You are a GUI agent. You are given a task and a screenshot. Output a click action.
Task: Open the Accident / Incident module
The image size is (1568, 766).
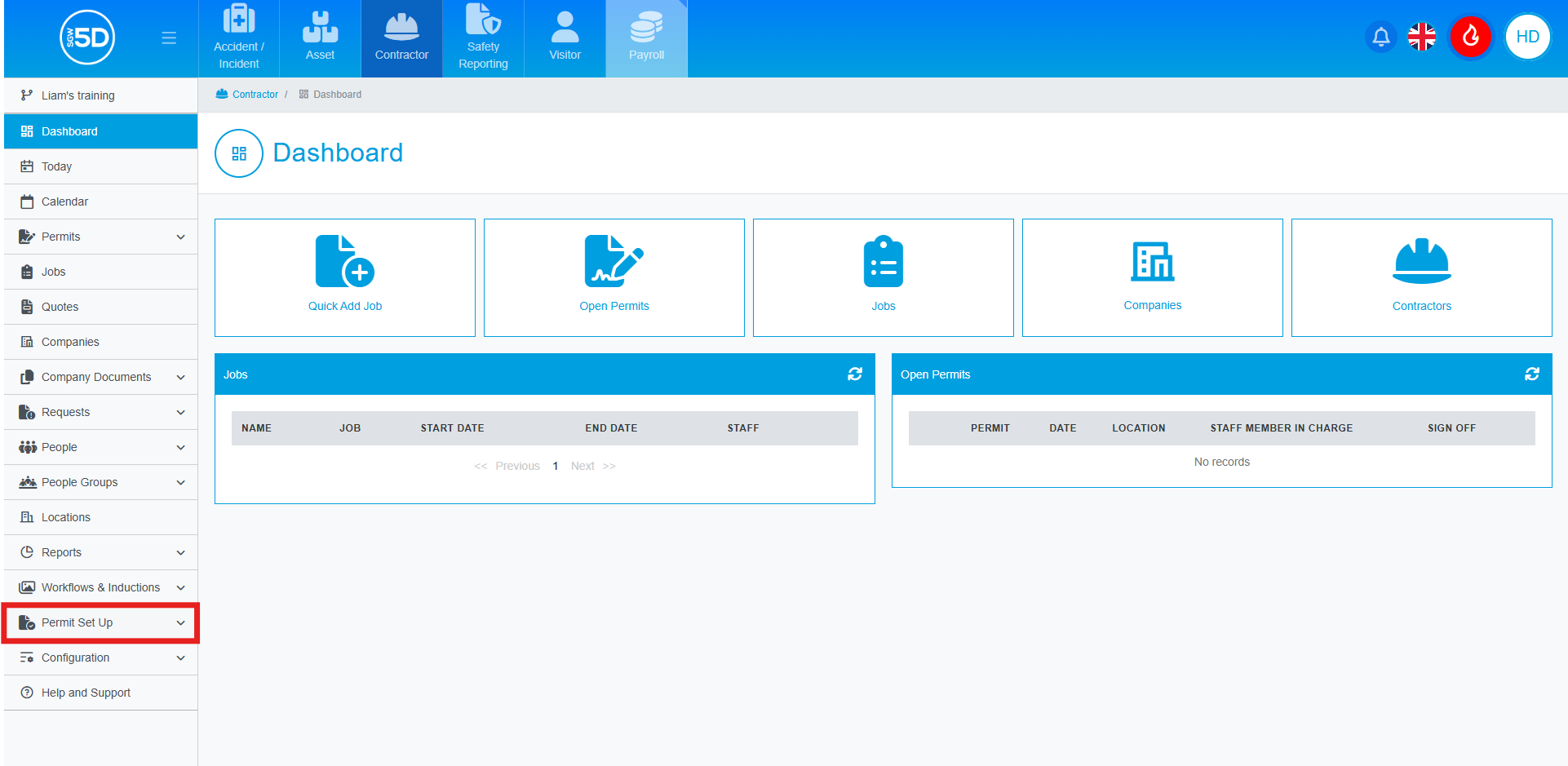coord(239,39)
